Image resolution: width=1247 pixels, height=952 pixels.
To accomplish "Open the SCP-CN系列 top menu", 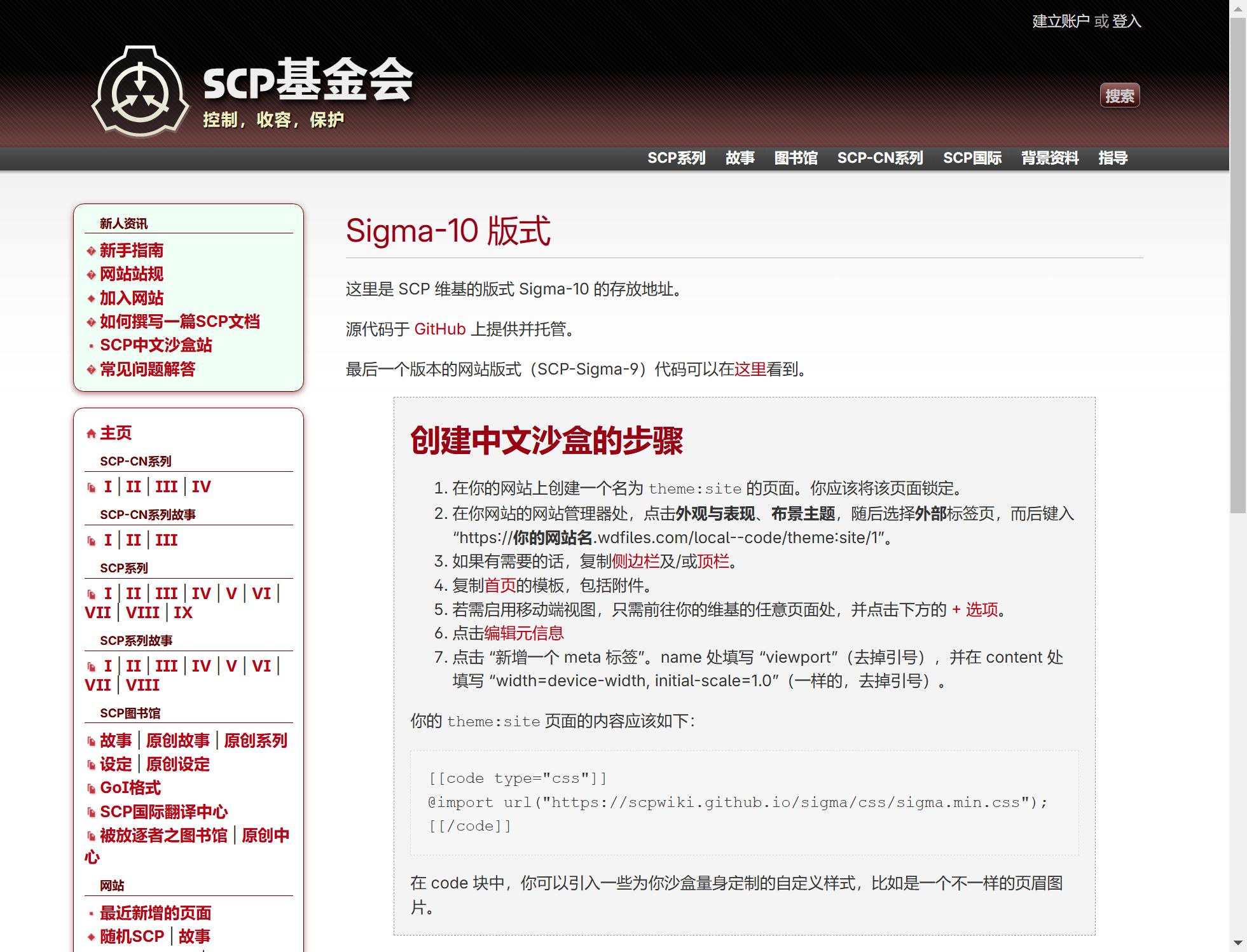I will click(x=879, y=158).
